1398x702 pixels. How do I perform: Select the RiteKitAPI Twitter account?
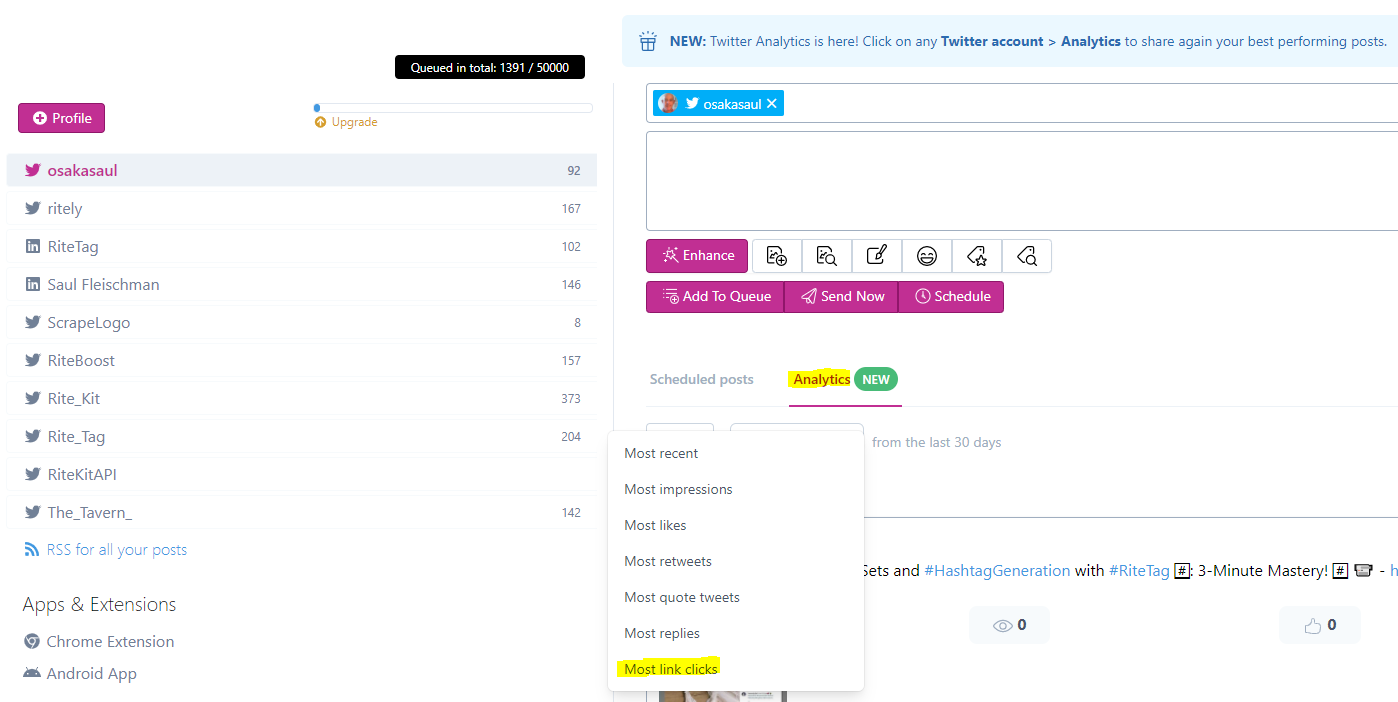(302, 474)
